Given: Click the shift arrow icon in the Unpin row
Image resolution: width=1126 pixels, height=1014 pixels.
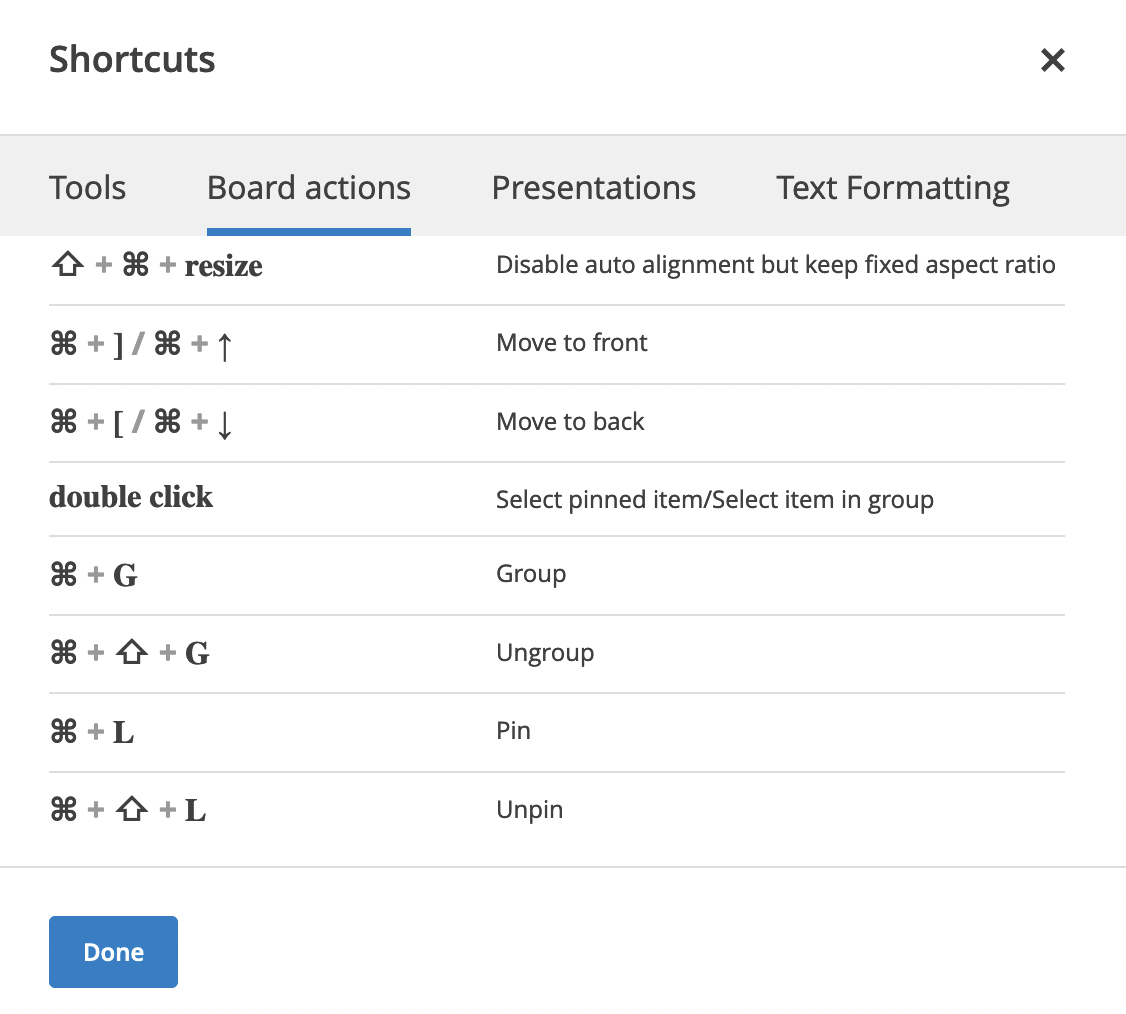Looking at the screenshot, I should tap(131, 810).
